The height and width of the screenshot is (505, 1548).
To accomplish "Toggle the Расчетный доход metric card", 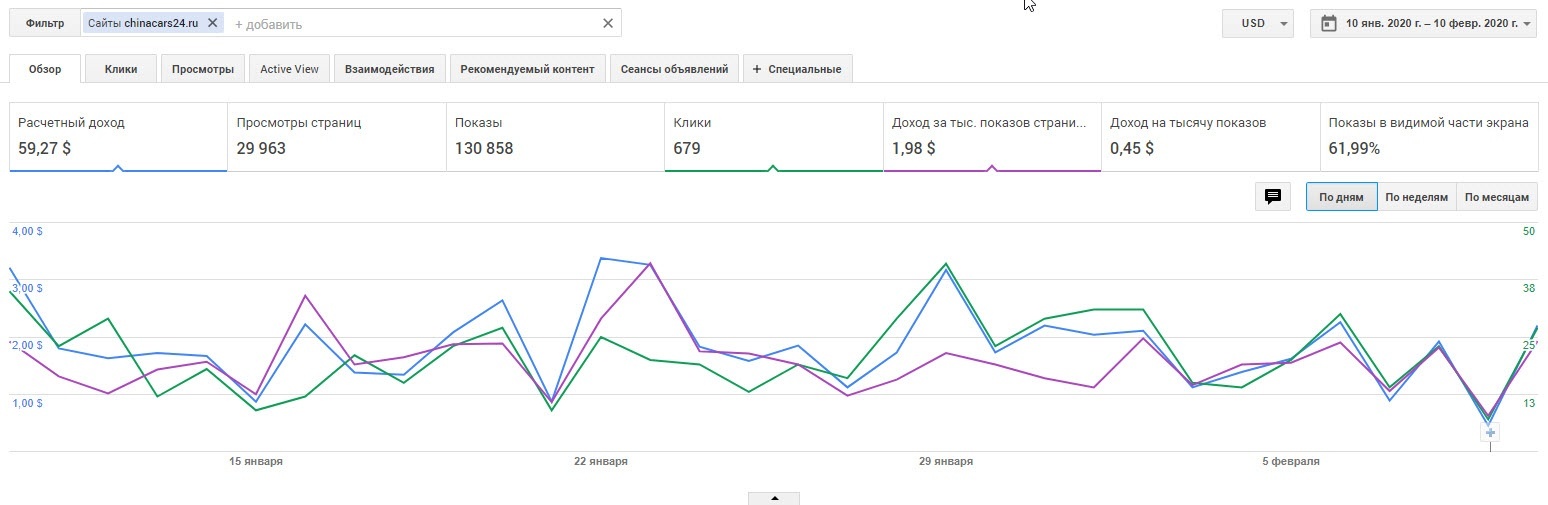I will [x=118, y=136].
